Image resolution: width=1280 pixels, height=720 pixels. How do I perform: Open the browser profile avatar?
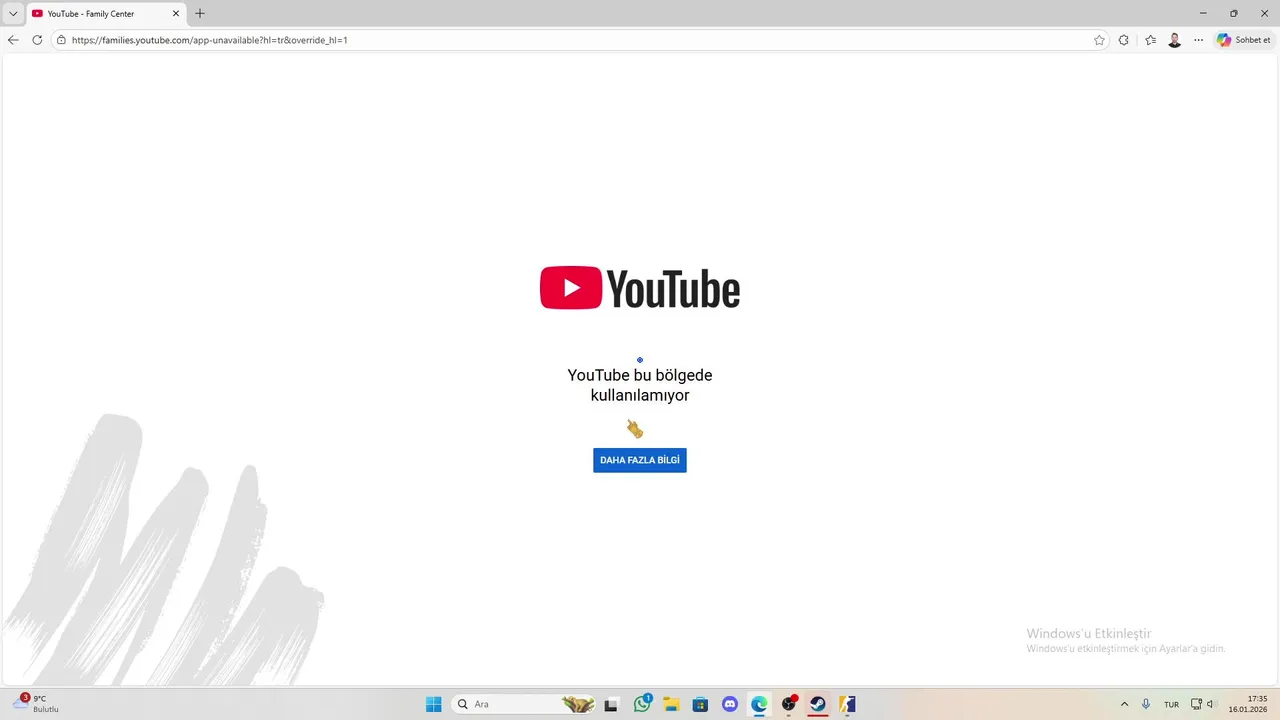(1174, 40)
